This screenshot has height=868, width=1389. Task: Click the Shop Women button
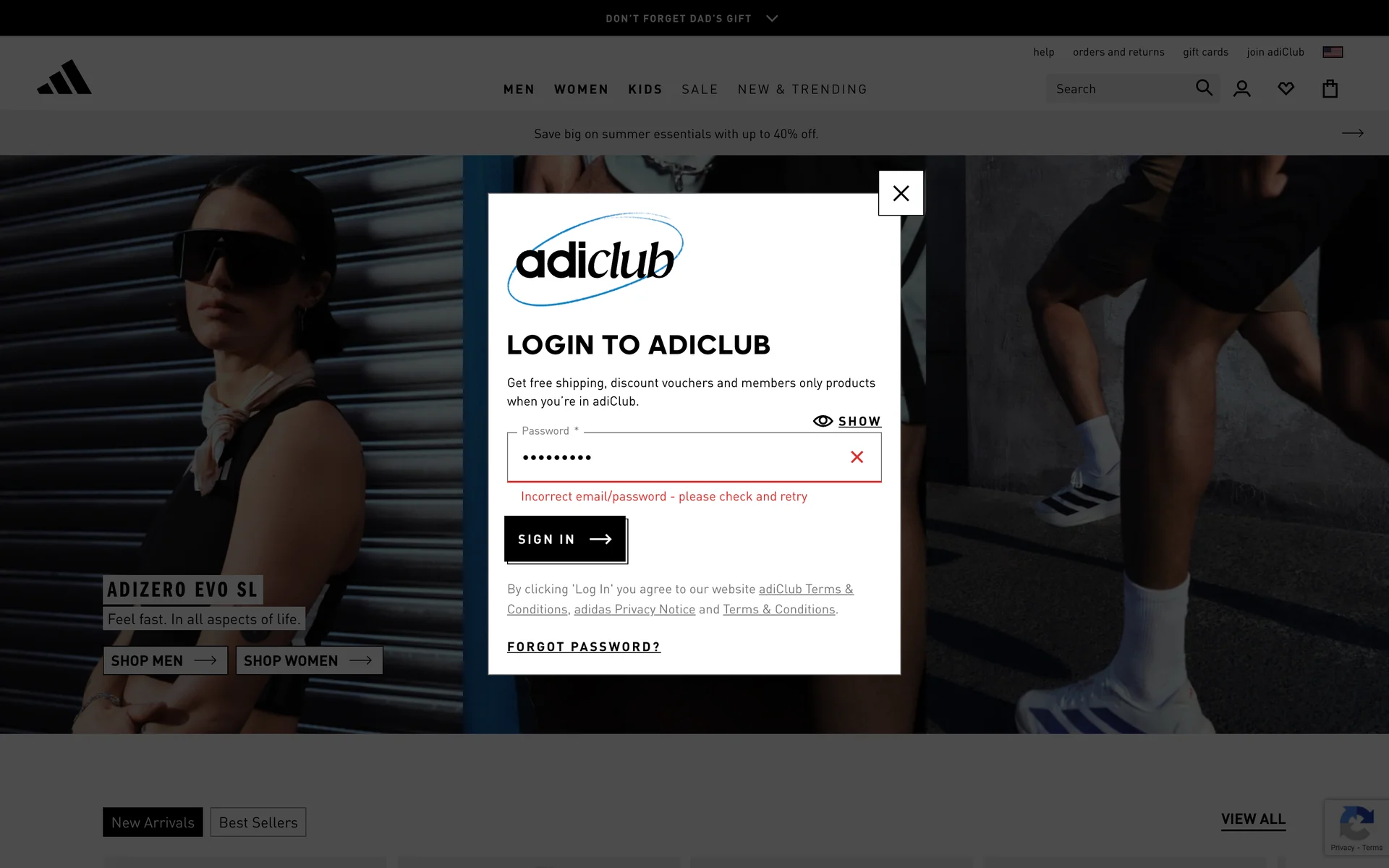pyautogui.click(x=309, y=660)
